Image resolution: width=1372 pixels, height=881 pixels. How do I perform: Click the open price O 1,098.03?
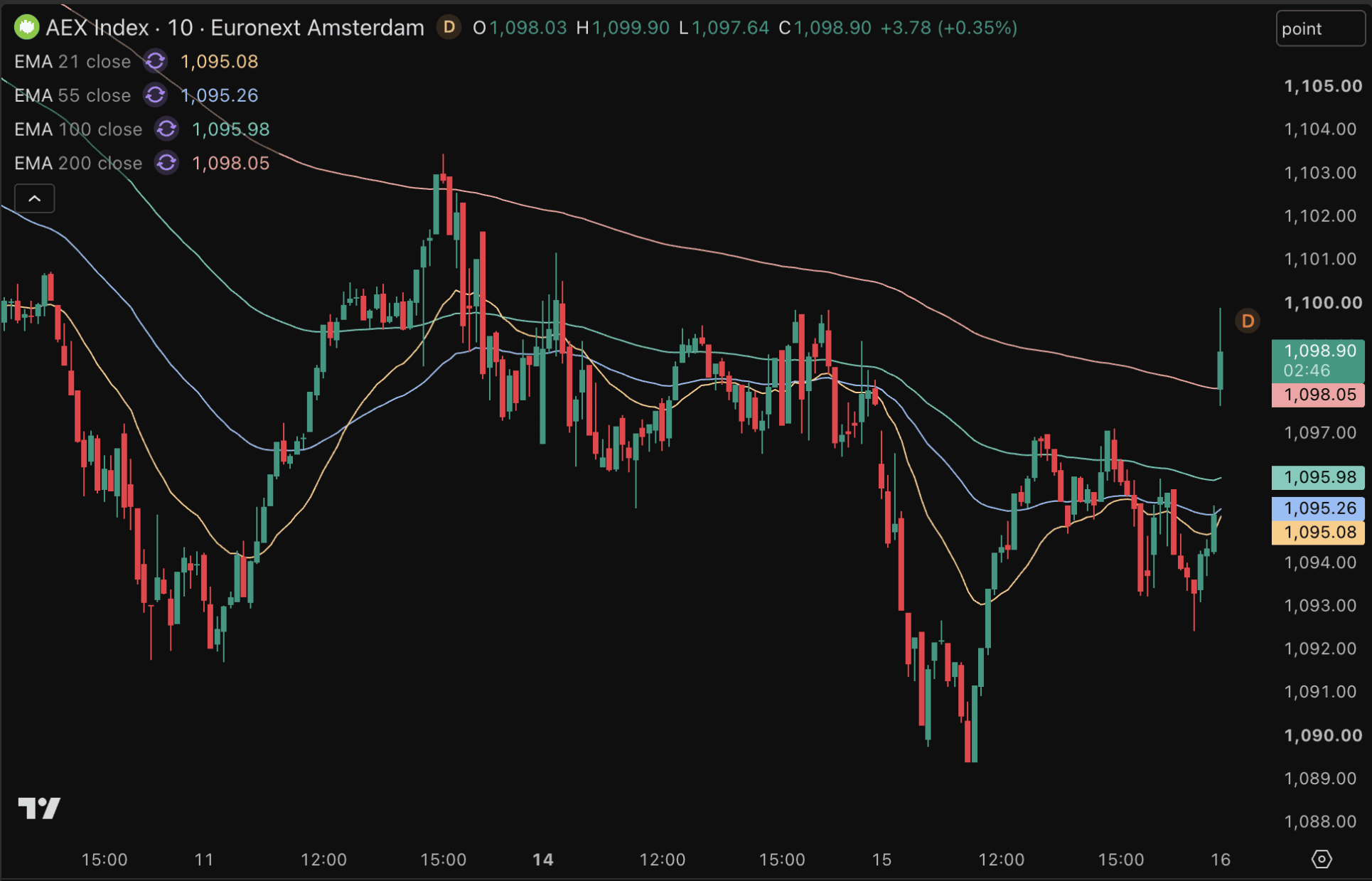click(x=520, y=28)
